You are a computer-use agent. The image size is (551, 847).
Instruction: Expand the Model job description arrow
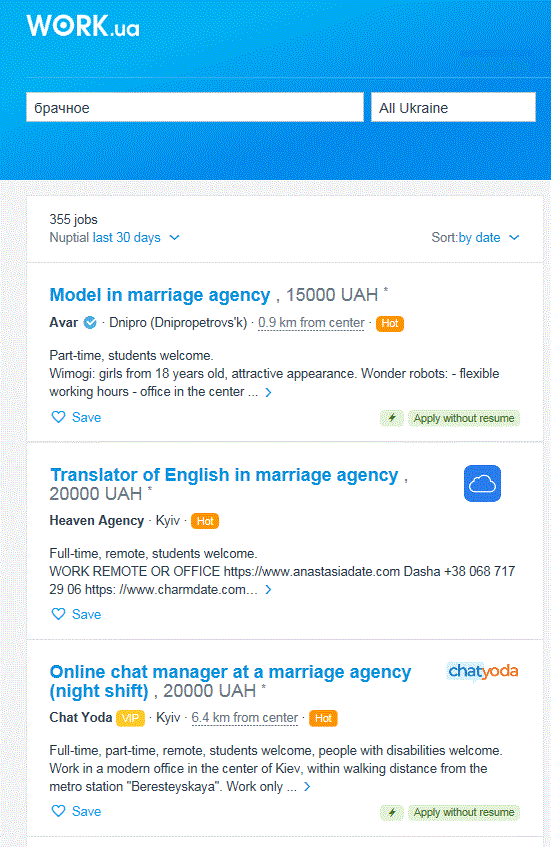pos(268,393)
